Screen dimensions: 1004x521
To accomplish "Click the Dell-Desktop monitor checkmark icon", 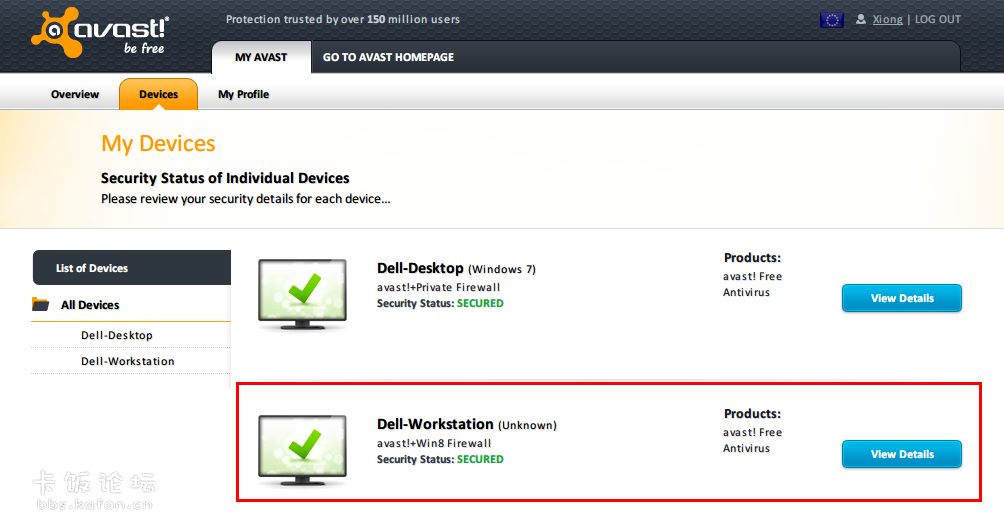I will pyautogui.click(x=302, y=292).
